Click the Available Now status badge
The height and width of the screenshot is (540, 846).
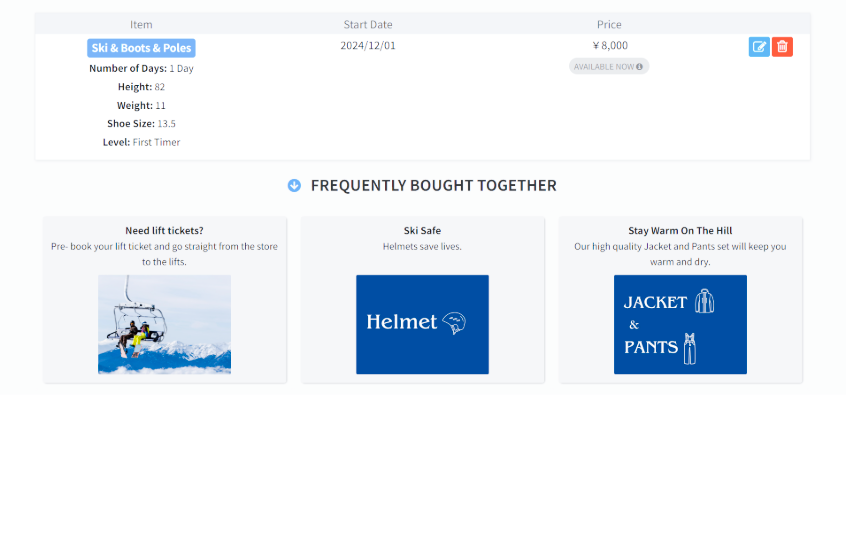(x=609, y=66)
